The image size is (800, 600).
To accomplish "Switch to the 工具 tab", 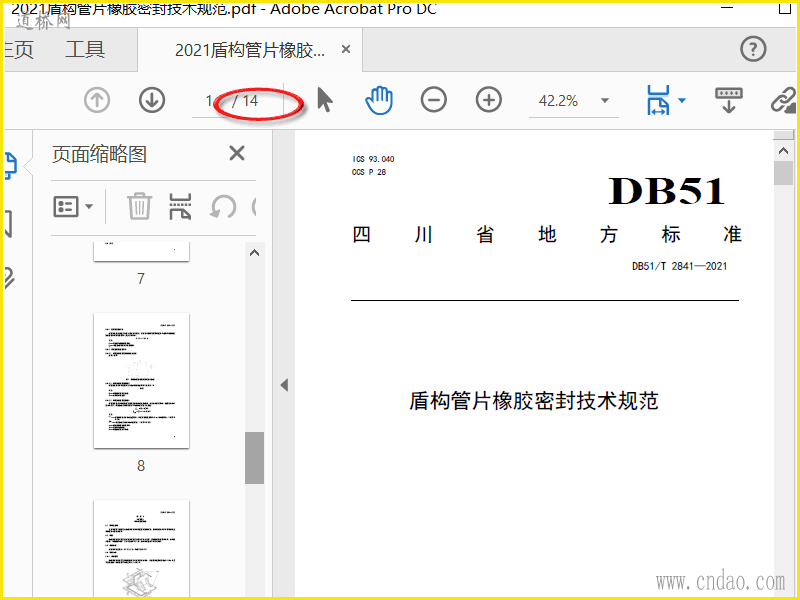I will [85, 50].
